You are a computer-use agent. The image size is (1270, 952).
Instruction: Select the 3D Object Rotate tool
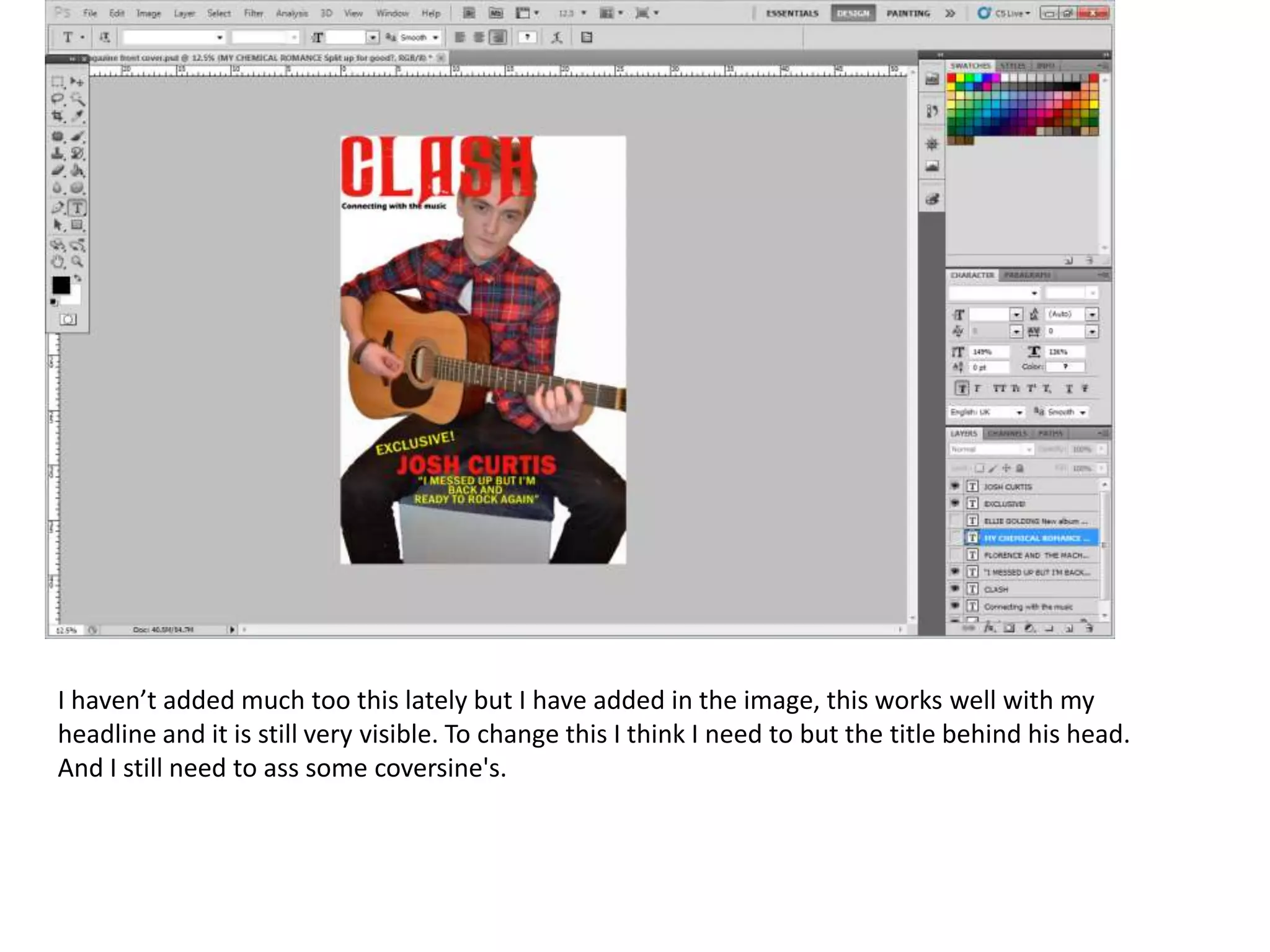(58, 245)
